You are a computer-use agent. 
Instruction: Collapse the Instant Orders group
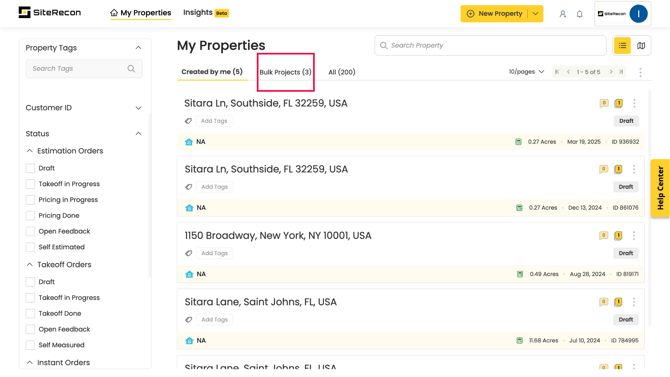pos(29,362)
